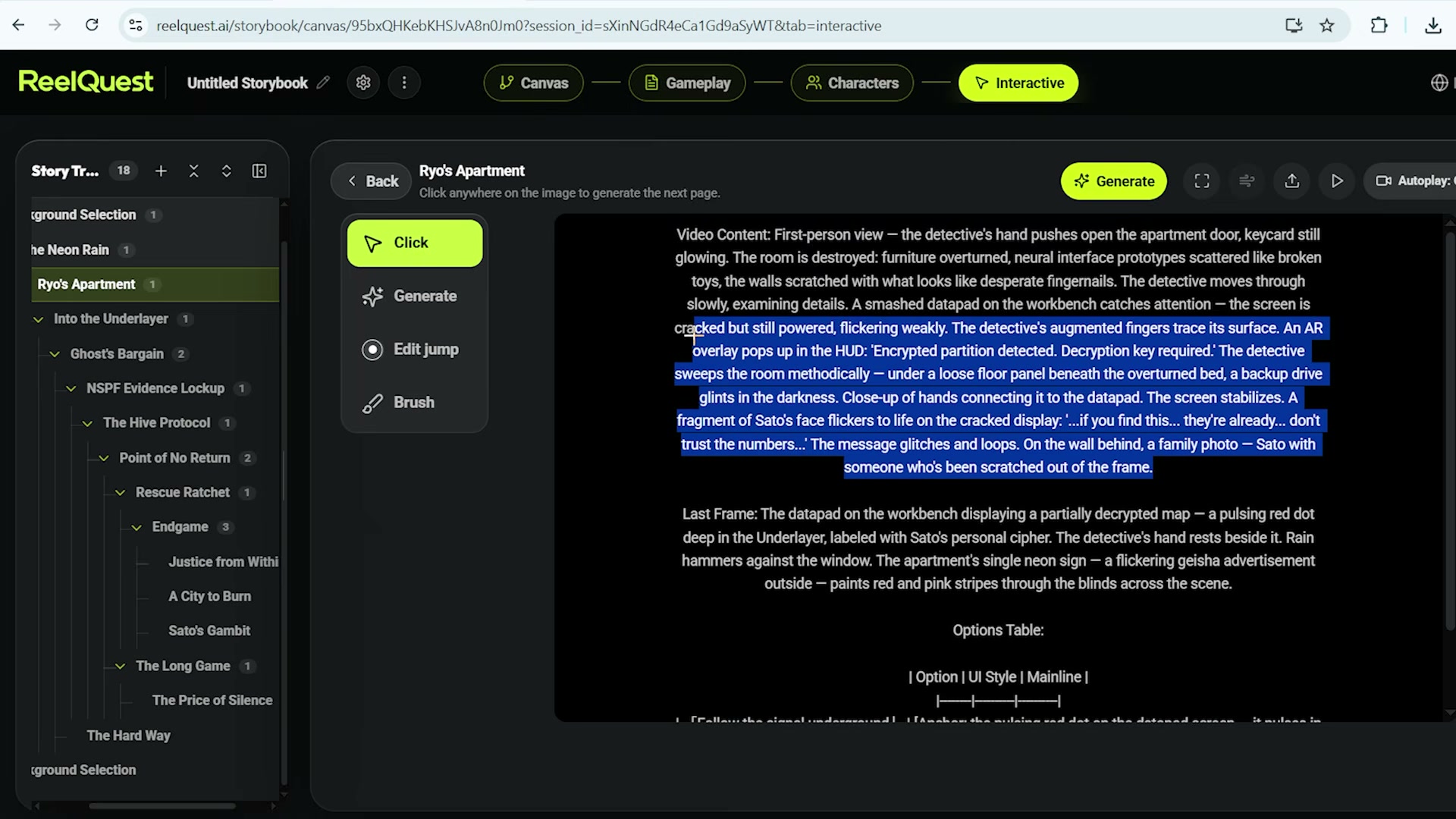Image resolution: width=1456 pixels, height=819 pixels.
Task: Switch to the Gameplay tab
Action: [687, 83]
